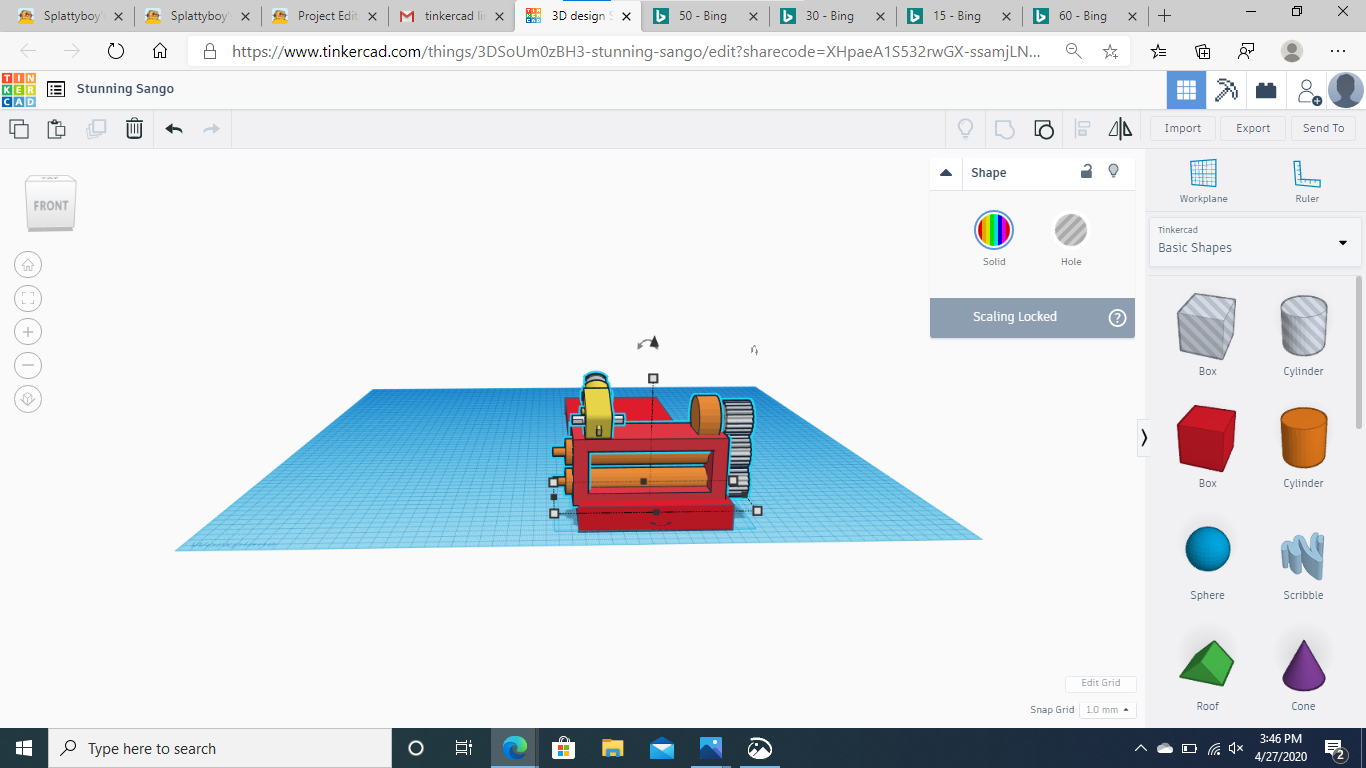
Task: Copy the selected shape
Action: click(x=19, y=128)
